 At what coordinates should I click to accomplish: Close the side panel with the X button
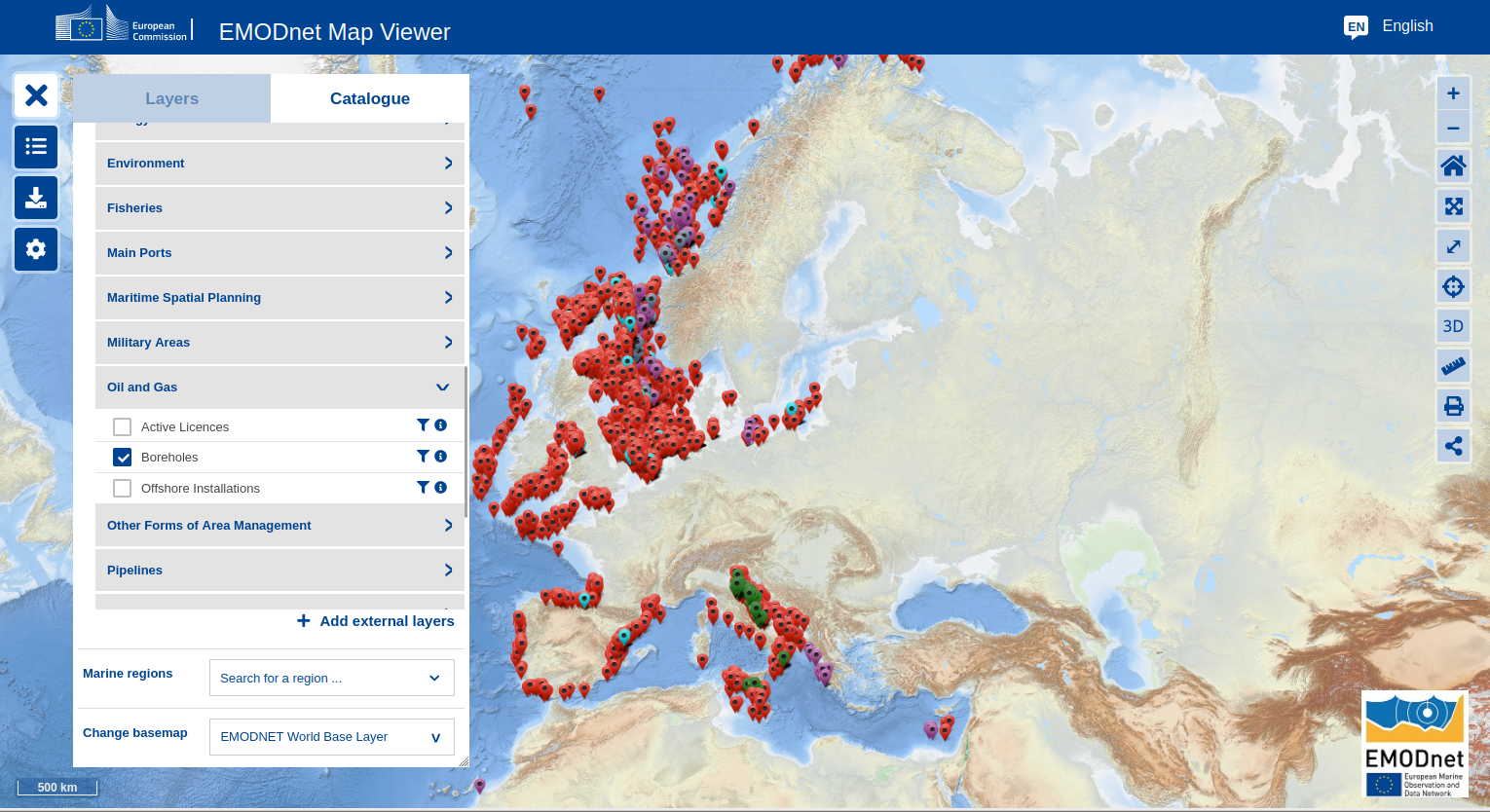[36, 95]
